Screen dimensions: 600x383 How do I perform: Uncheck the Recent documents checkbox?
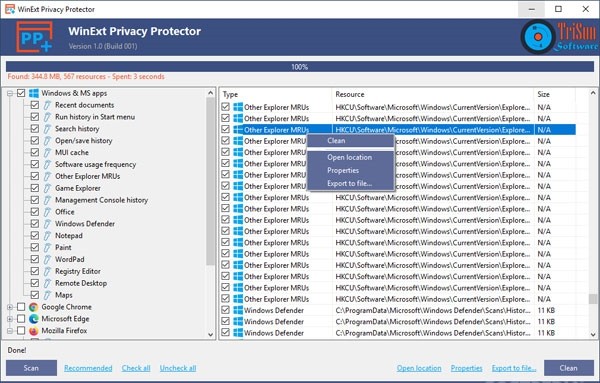(x=35, y=105)
